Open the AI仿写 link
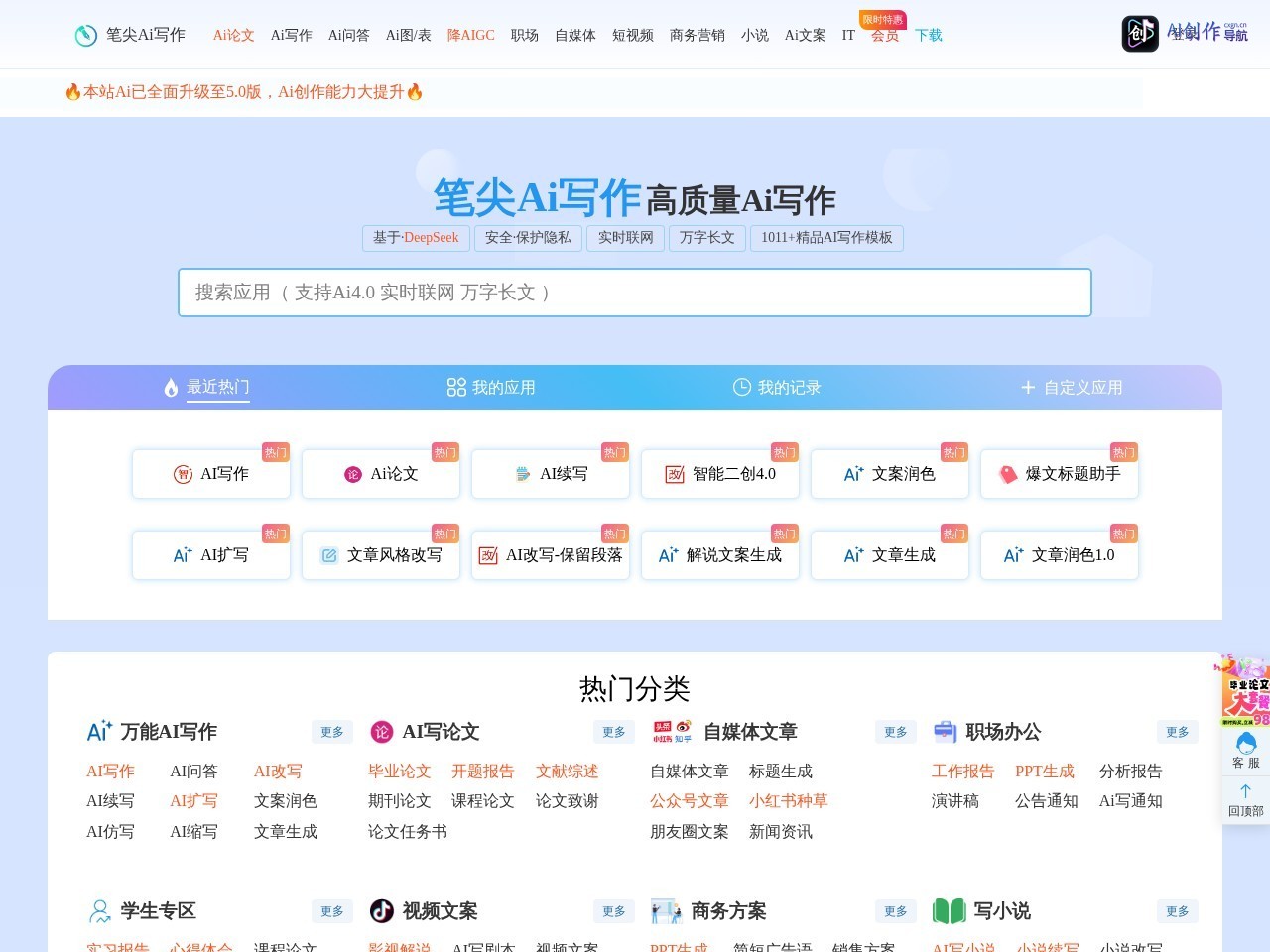 pos(110,832)
